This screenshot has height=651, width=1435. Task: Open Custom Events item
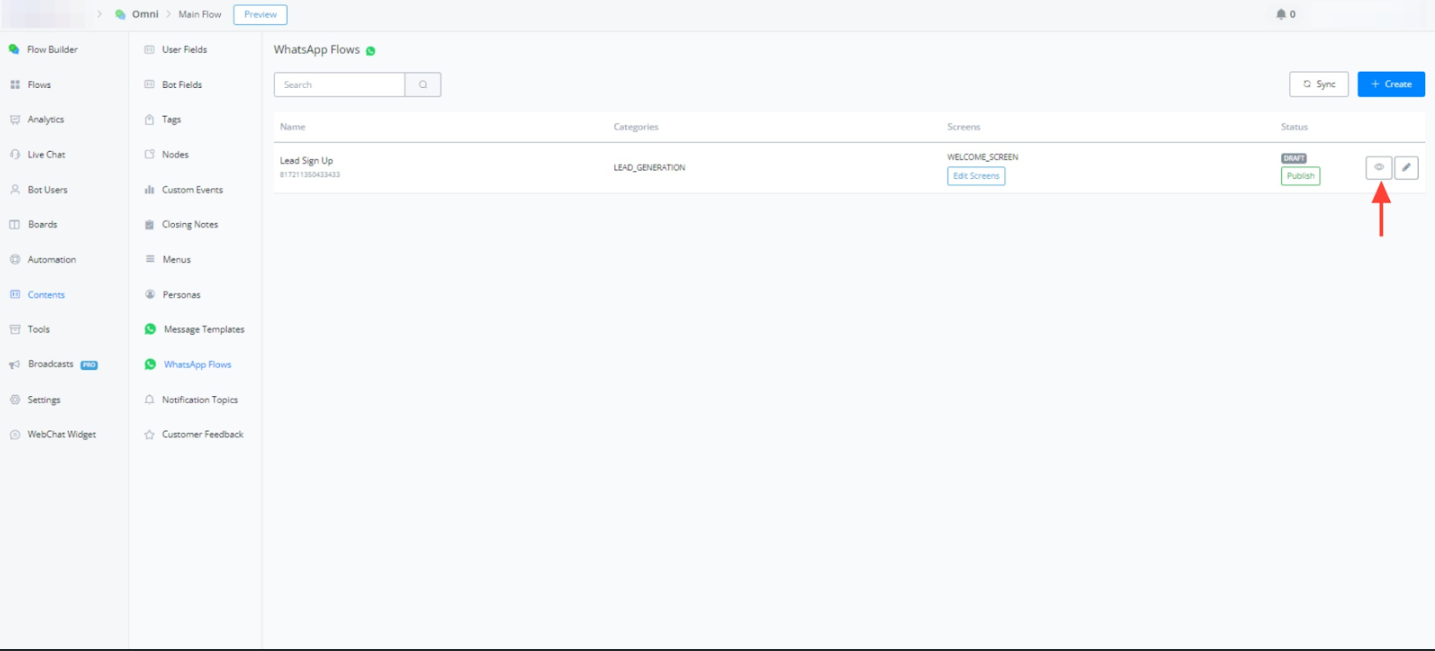click(x=192, y=190)
